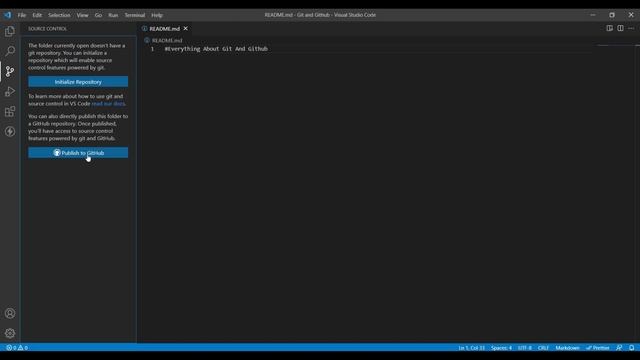Open the Accounts menu icon
The height and width of the screenshot is (360, 640).
(x=10, y=313)
